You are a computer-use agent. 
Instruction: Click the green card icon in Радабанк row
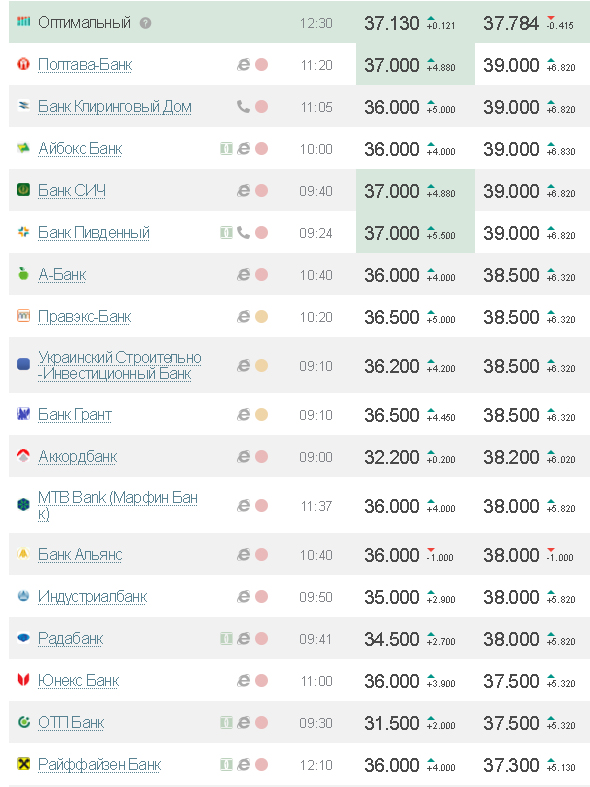(x=226, y=638)
